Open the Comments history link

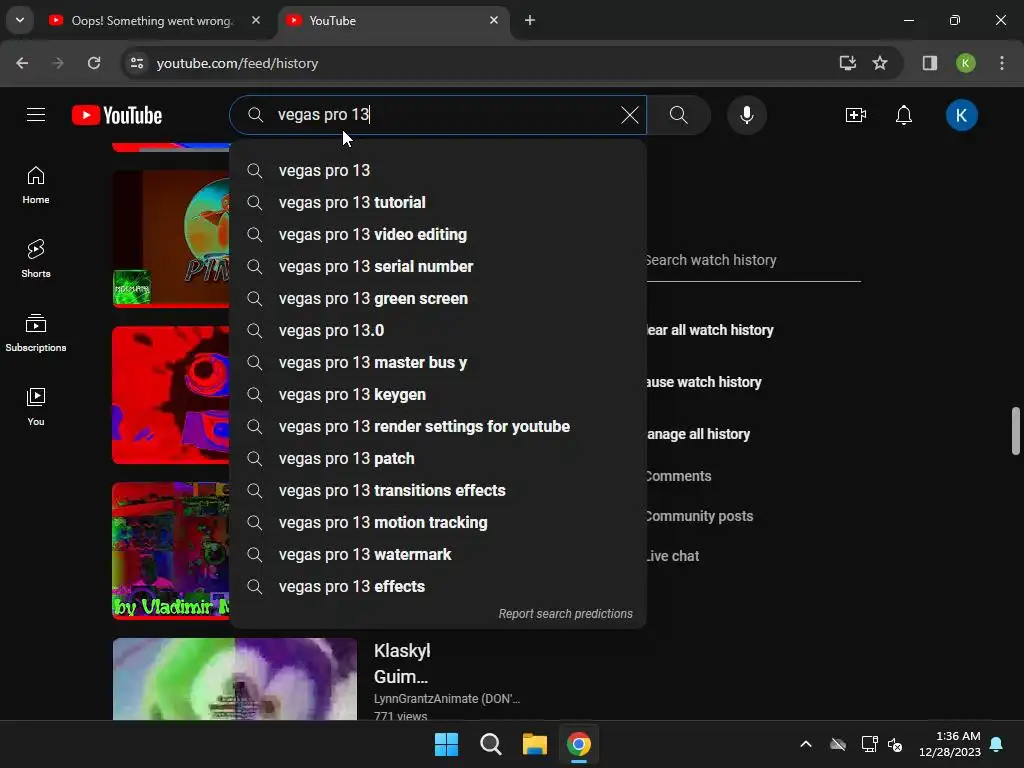coord(679,476)
